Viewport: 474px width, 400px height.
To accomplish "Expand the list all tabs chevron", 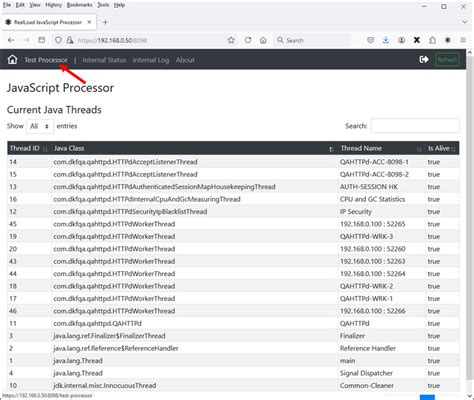I will [465, 22].
